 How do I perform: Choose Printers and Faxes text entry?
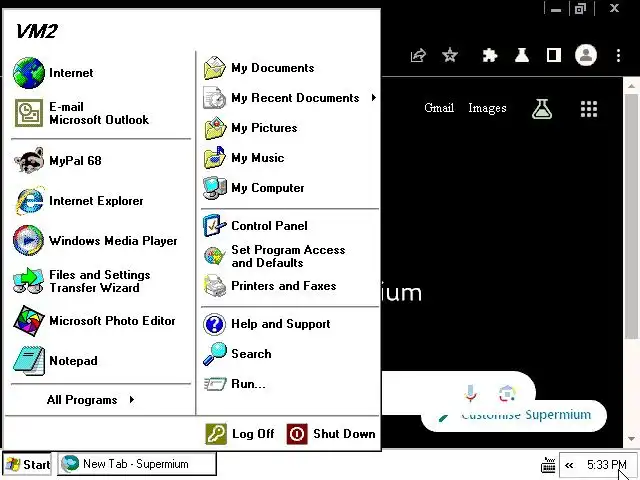tap(284, 286)
